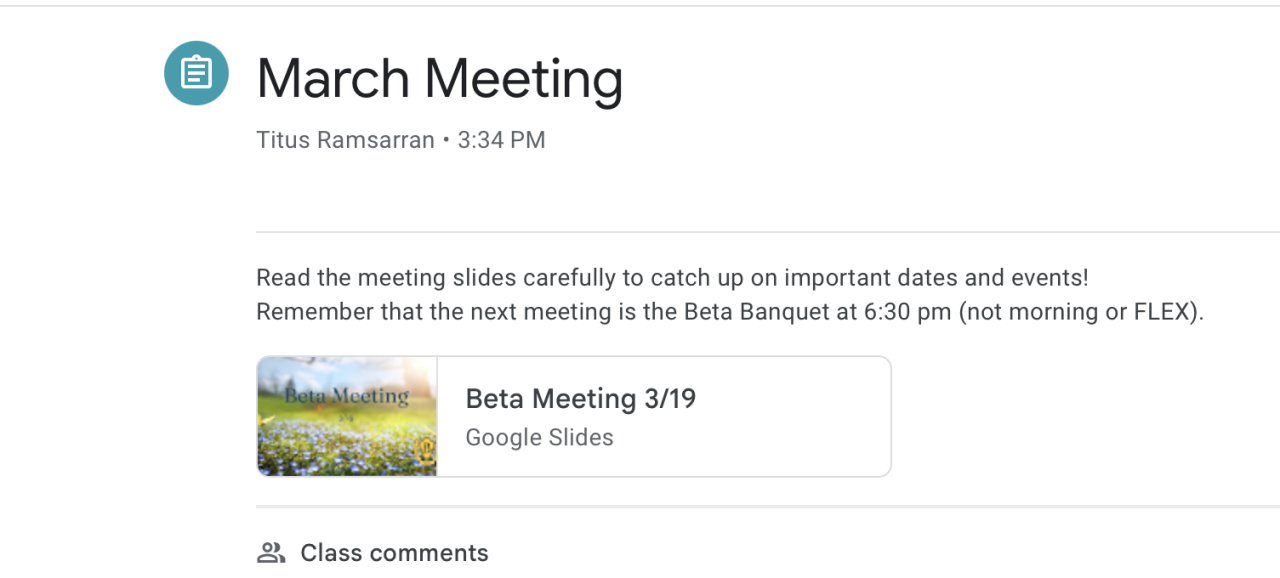Click the "6:30 pm" time in the description

(x=907, y=312)
